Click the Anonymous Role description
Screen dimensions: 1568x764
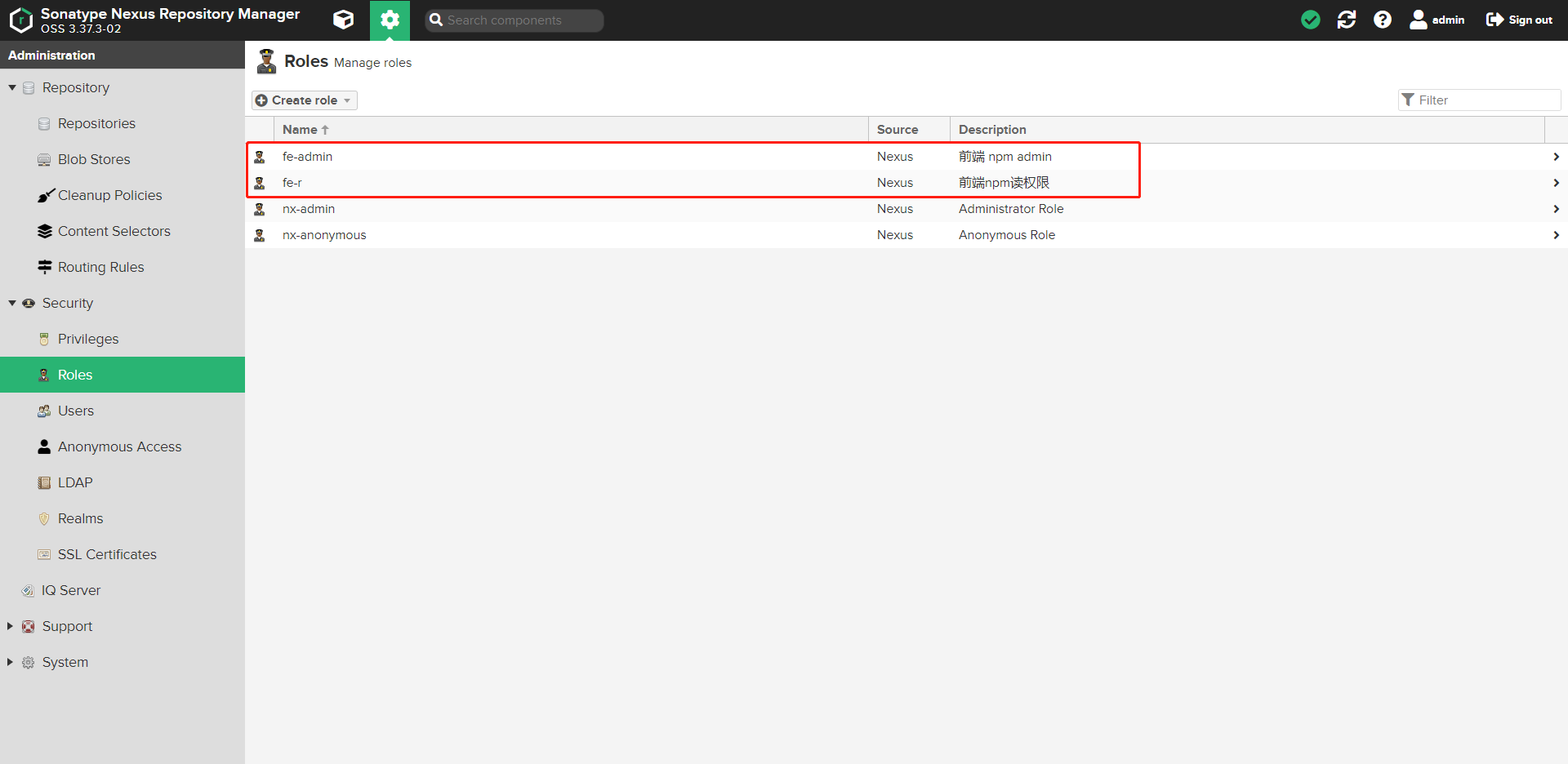pyautogui.click(x=1007, y=235)
